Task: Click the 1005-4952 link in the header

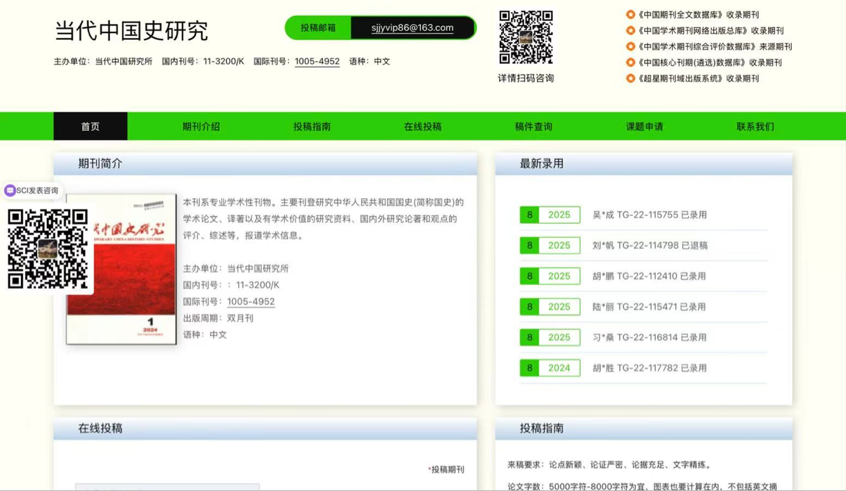Action: click(x=317, y=62)
